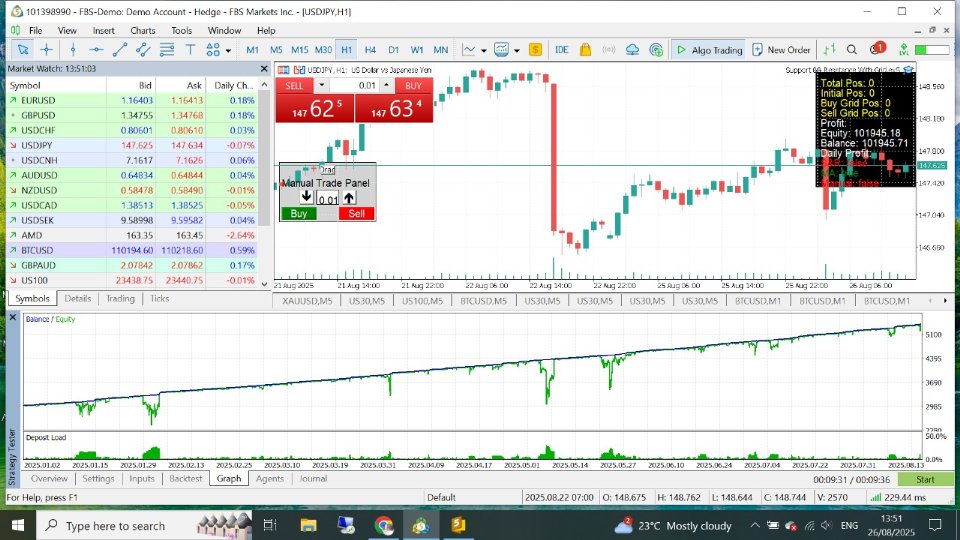This screenshot has width=960, height=540.
Task: Open chart type line icon
Action: tap(469, 50)
